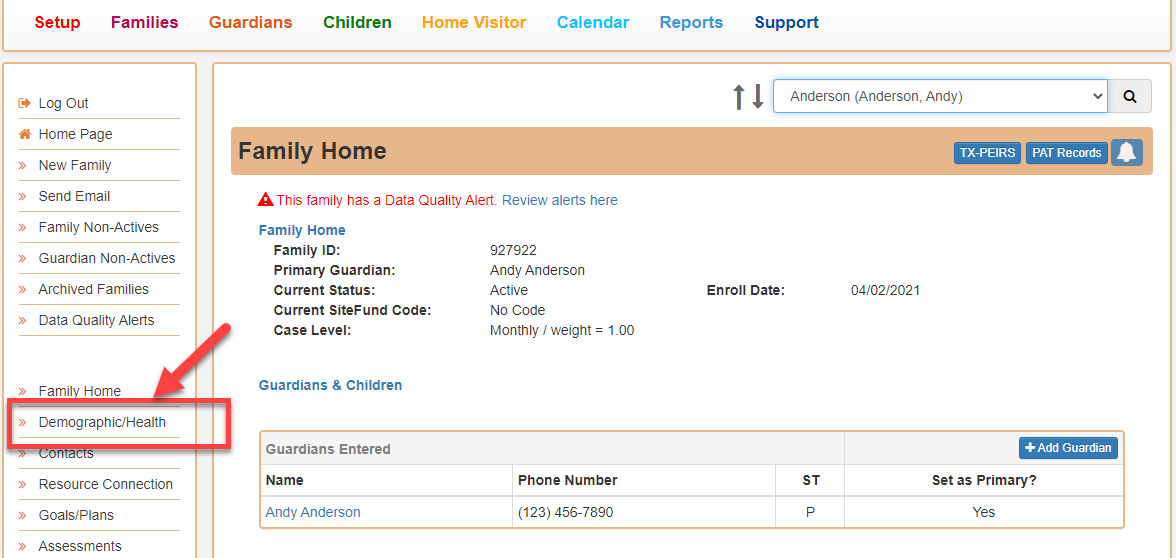Click the PAT Records button
This screenshot has height=558, width=1176.
(x=1066, y=153)
